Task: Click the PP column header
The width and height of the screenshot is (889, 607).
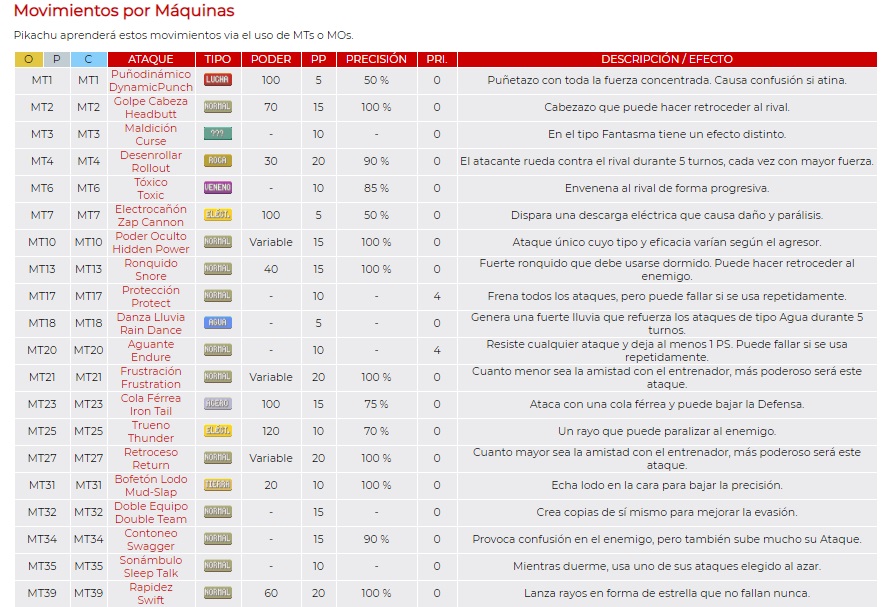Action: [x=319, y=59]
